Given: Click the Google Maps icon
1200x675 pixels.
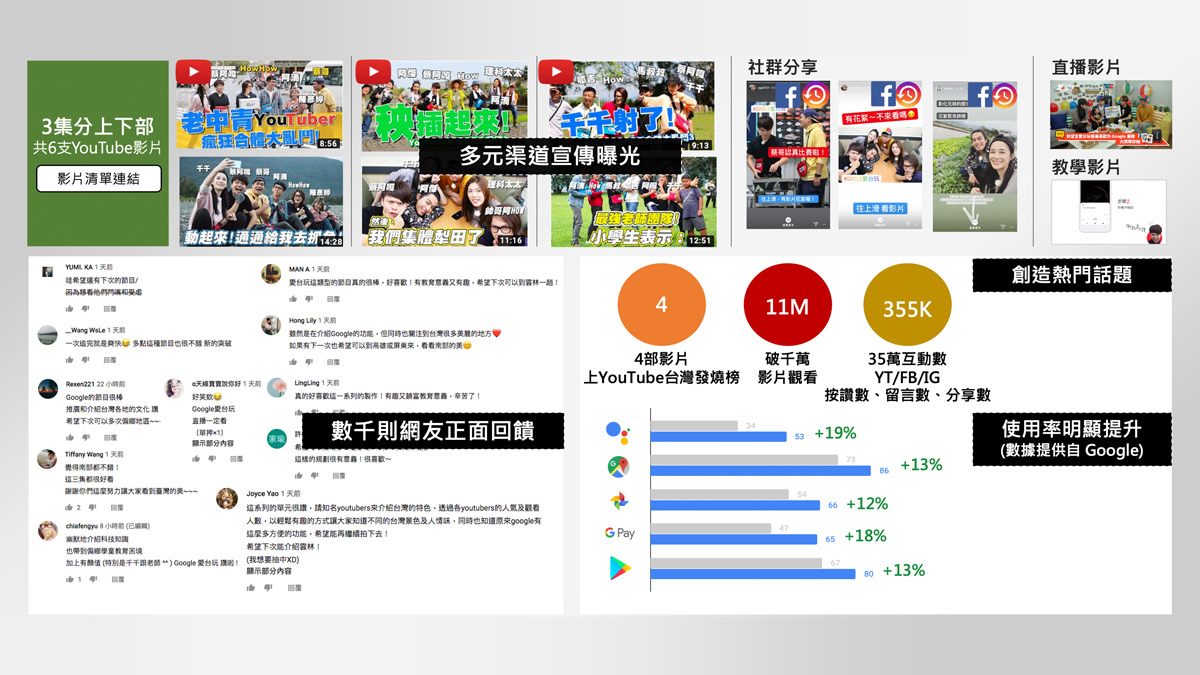Looking at the screenshot, I should pyautogui.click(x=617, y=466).
